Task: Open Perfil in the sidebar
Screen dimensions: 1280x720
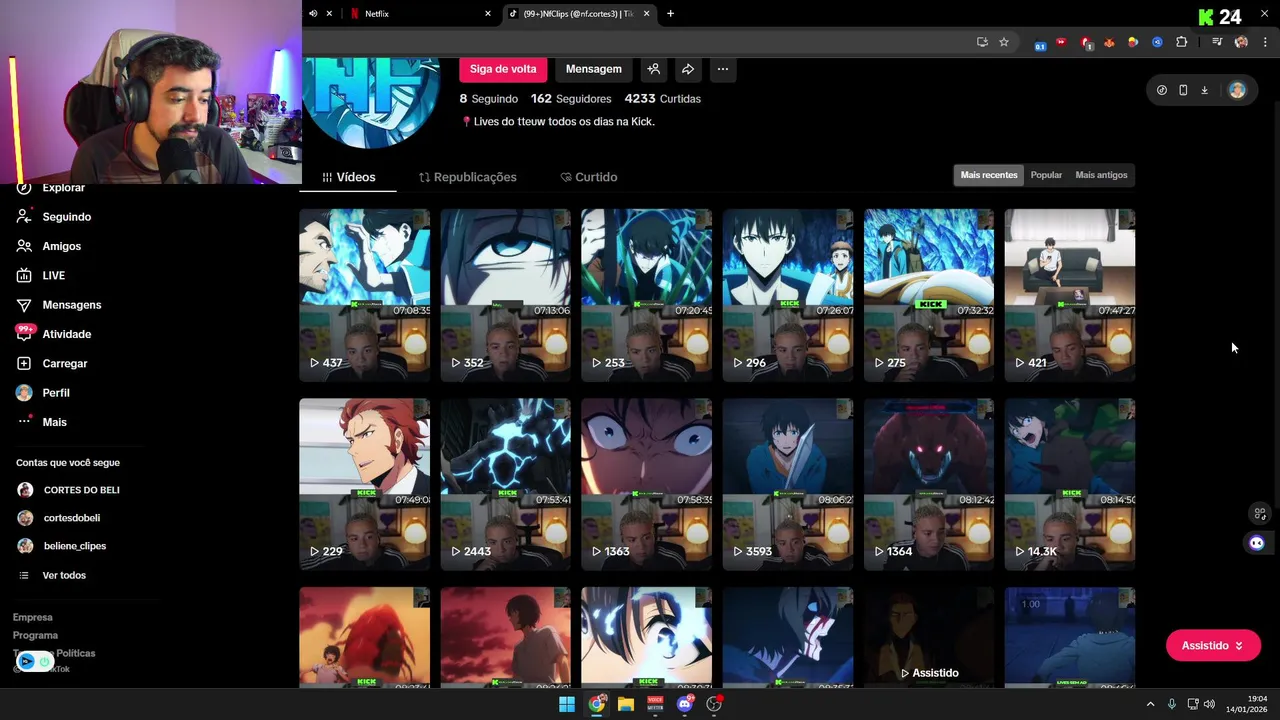Action: click(x=55, y=393)
